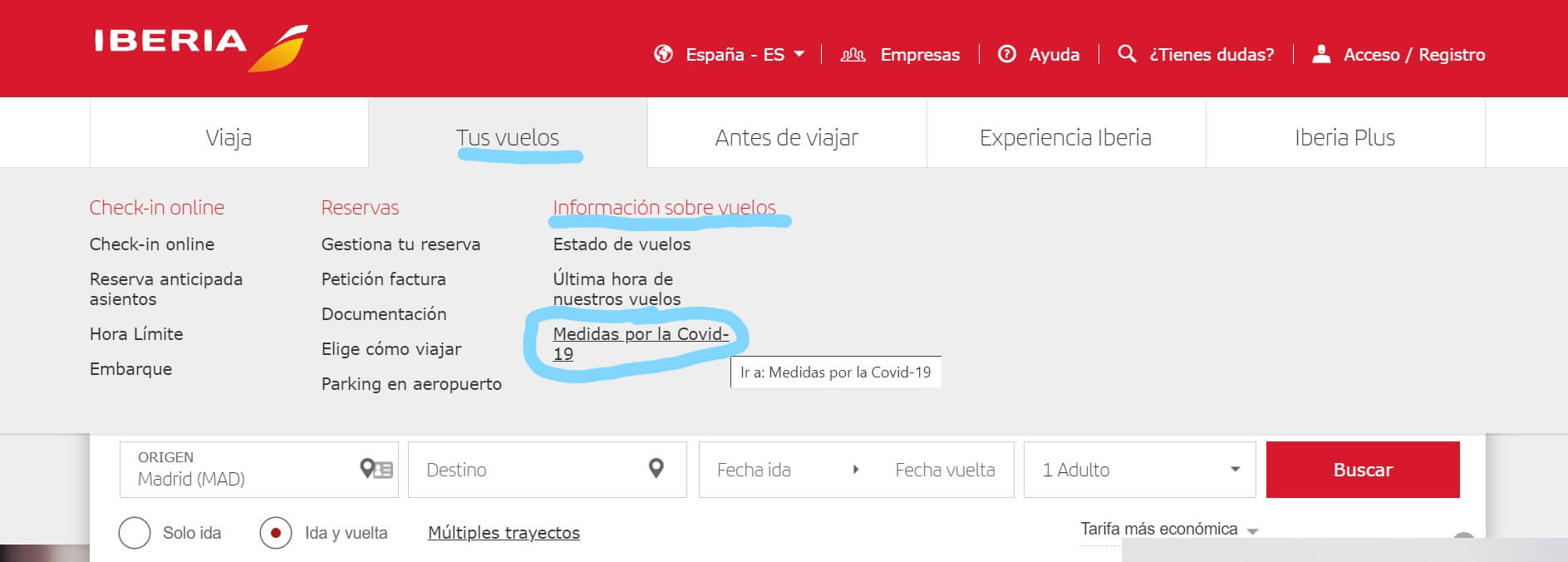
Task: Click the location pin icon in Destino field
Action: click(656, 469)
